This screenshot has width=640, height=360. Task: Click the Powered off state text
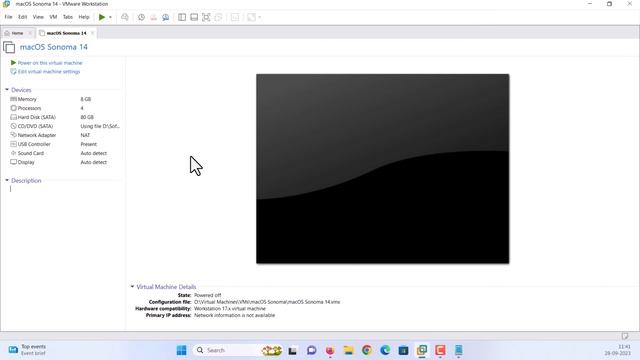click(x=208, y=295)
